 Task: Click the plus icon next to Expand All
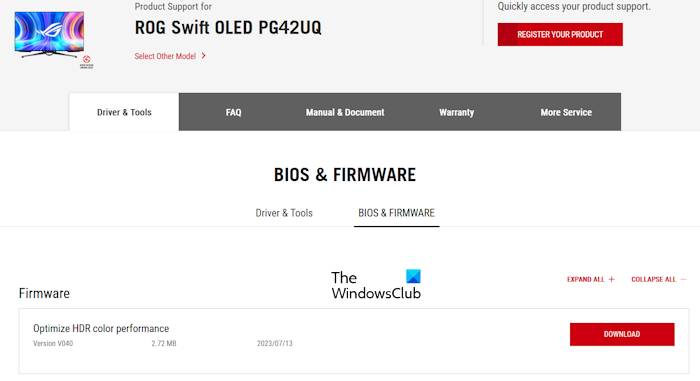612,279
